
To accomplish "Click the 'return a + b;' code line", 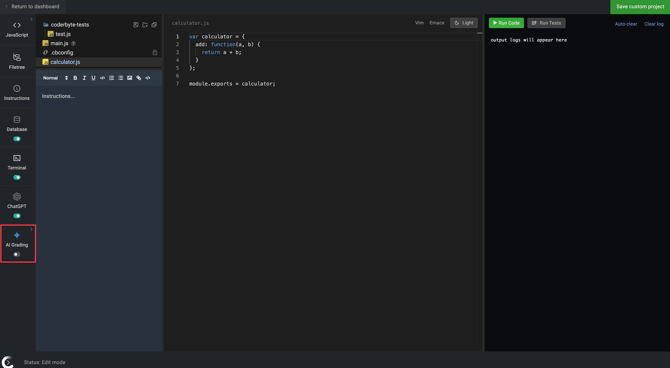I will (221, 52).
